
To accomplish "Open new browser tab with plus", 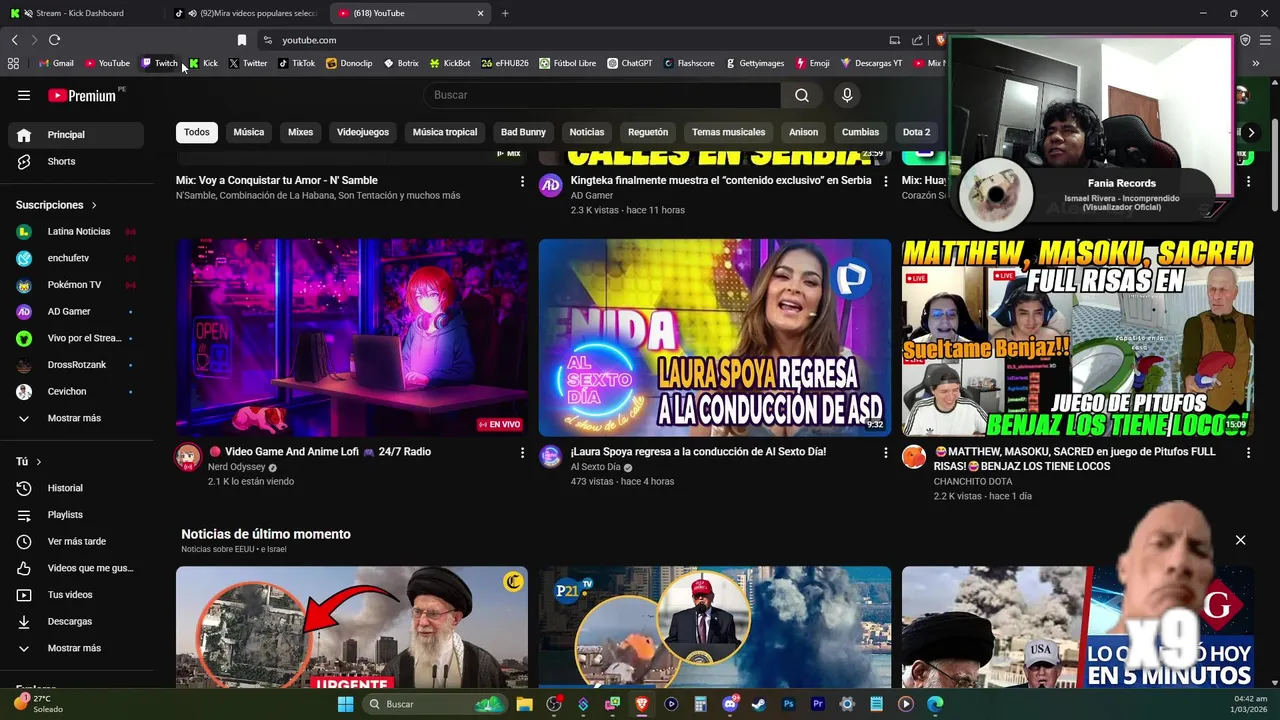I will [x=505, y=13].
